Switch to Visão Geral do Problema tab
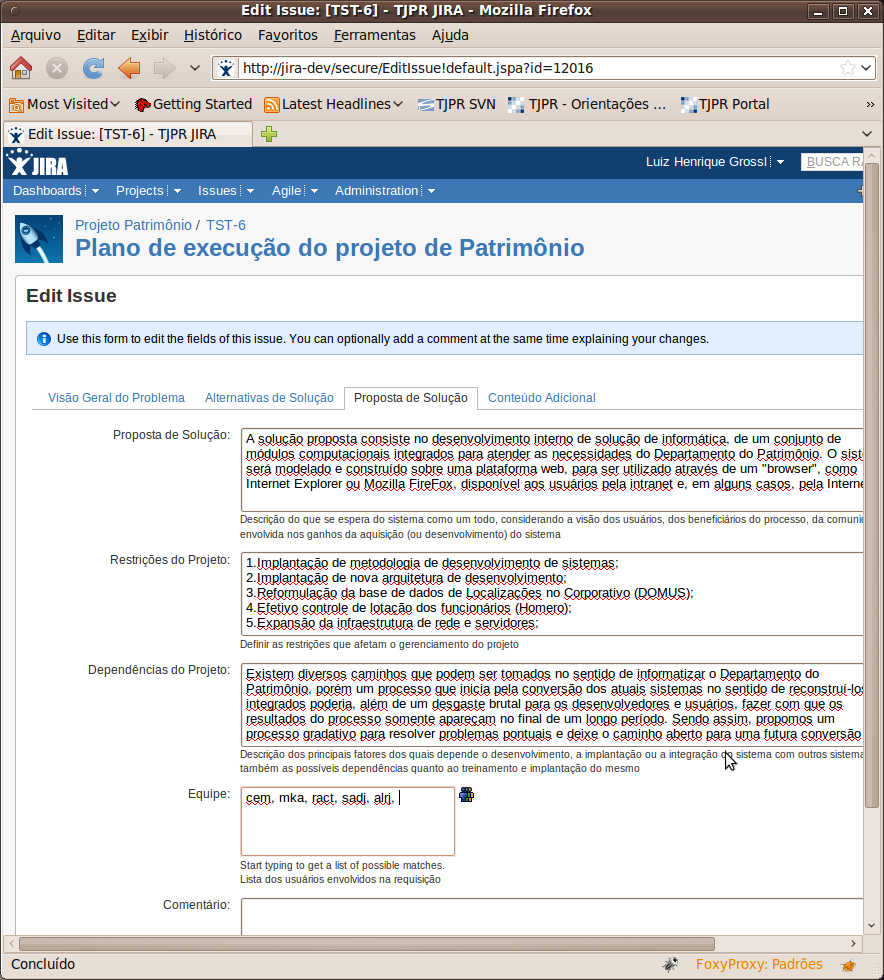884x980 pixels. tap(116, 398)
